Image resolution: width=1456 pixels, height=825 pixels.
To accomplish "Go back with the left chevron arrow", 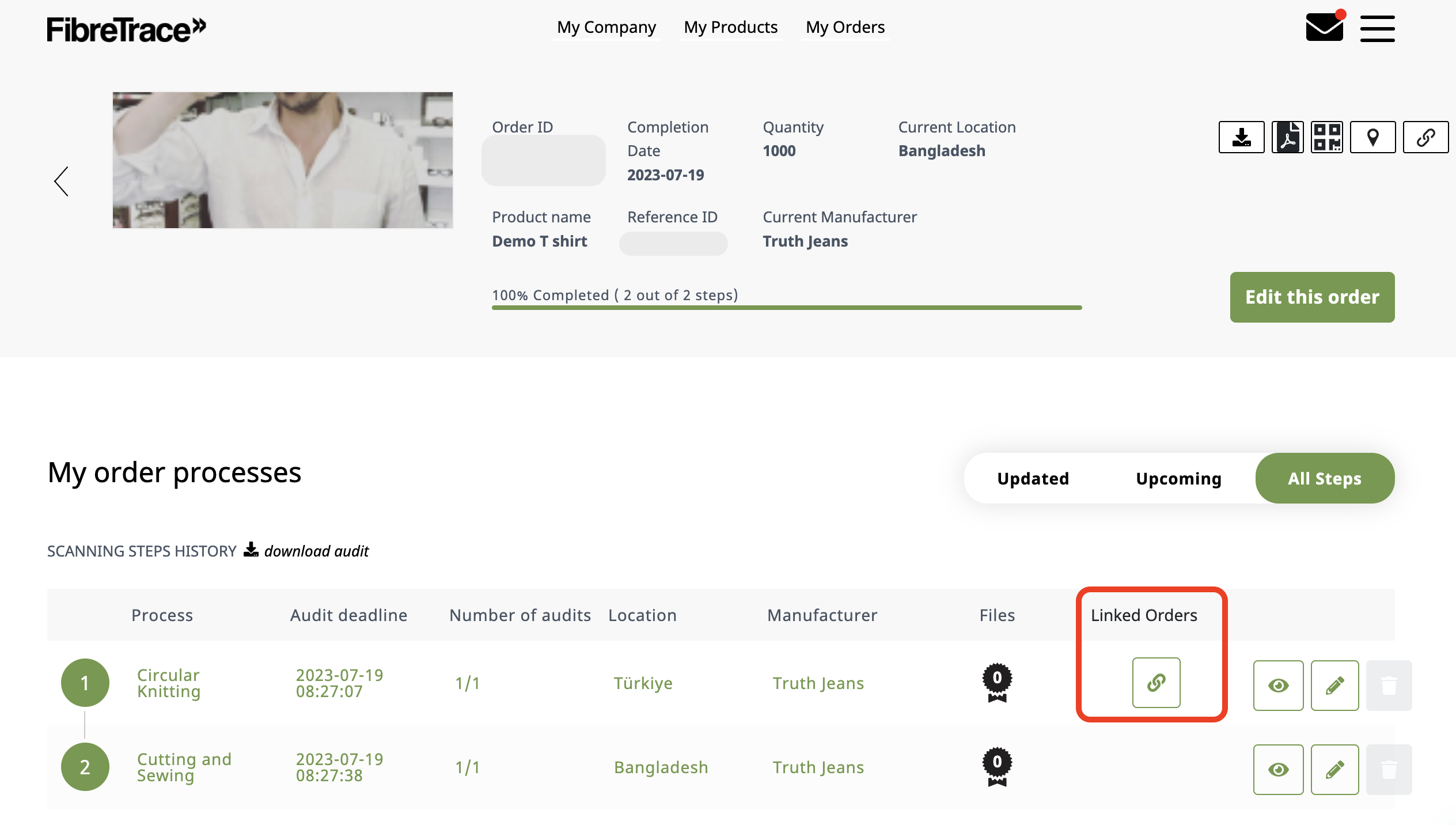I will coord(62,181).
